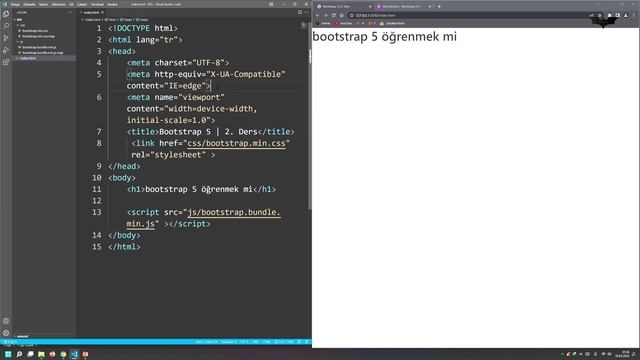Follow the js/bootstrap.bundle. script link in code
The image size is (640, 360).
point(234,212)
